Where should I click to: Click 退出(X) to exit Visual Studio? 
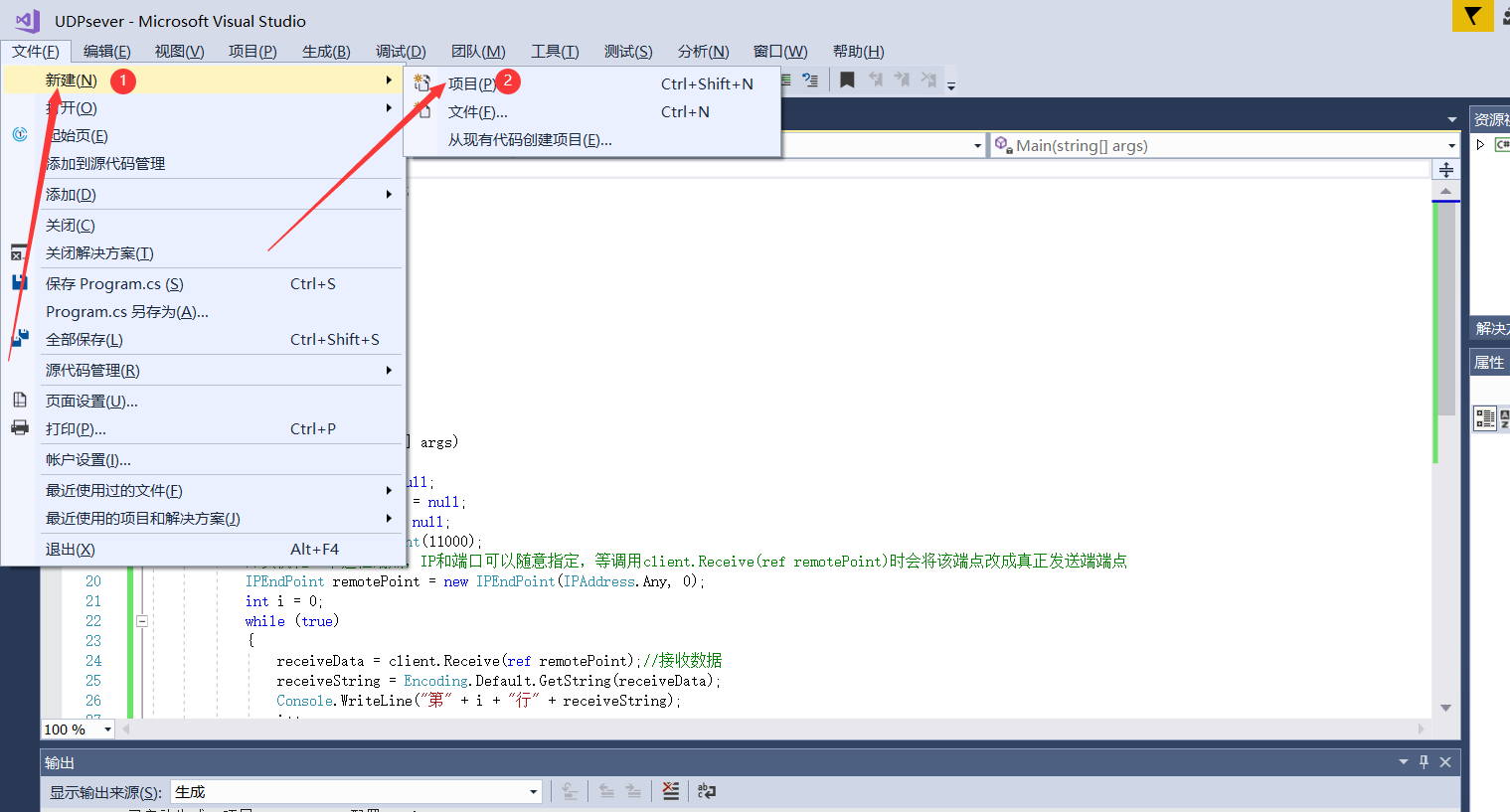click(202, 549)
